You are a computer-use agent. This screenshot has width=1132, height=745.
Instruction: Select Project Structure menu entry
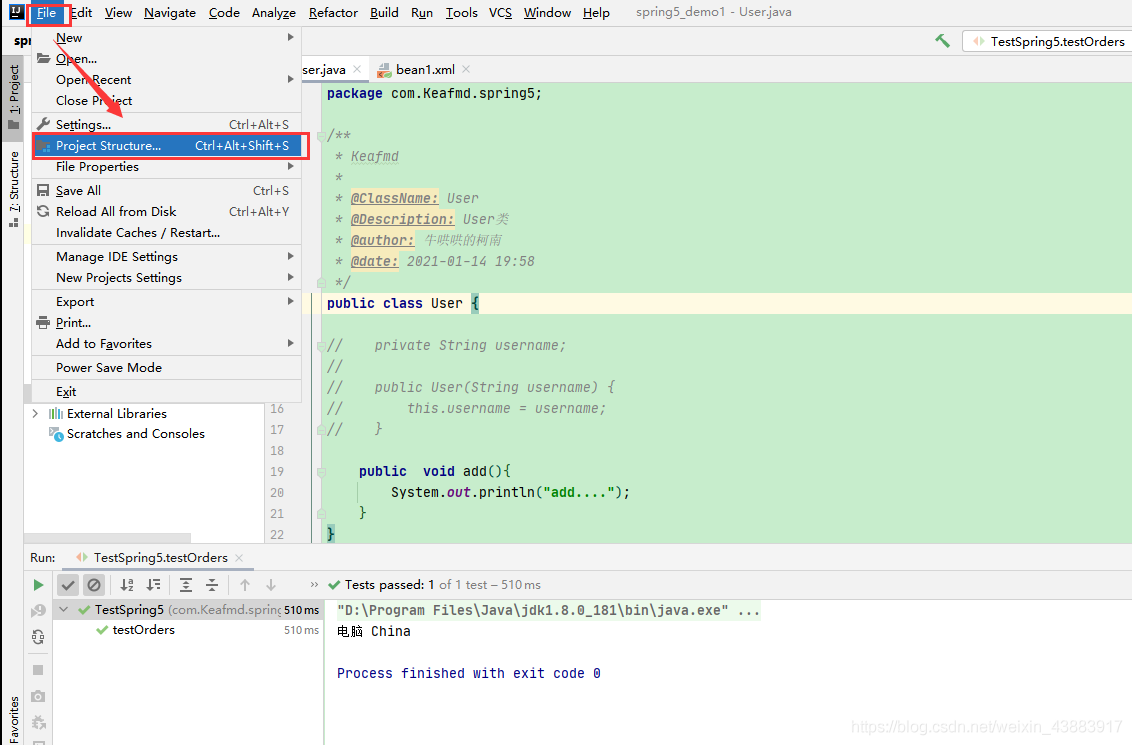167,146
